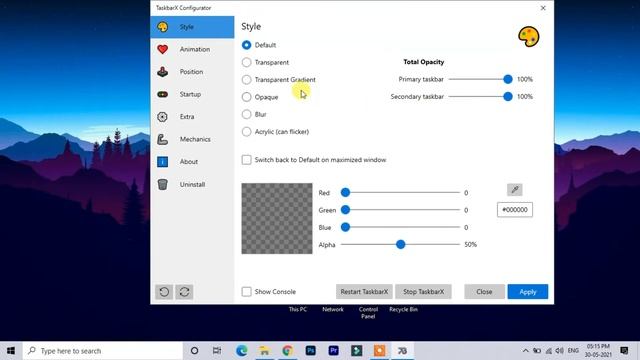Select the Uninstall section
The height and width of the screenshot is (360, 640).
coord(192,184)
